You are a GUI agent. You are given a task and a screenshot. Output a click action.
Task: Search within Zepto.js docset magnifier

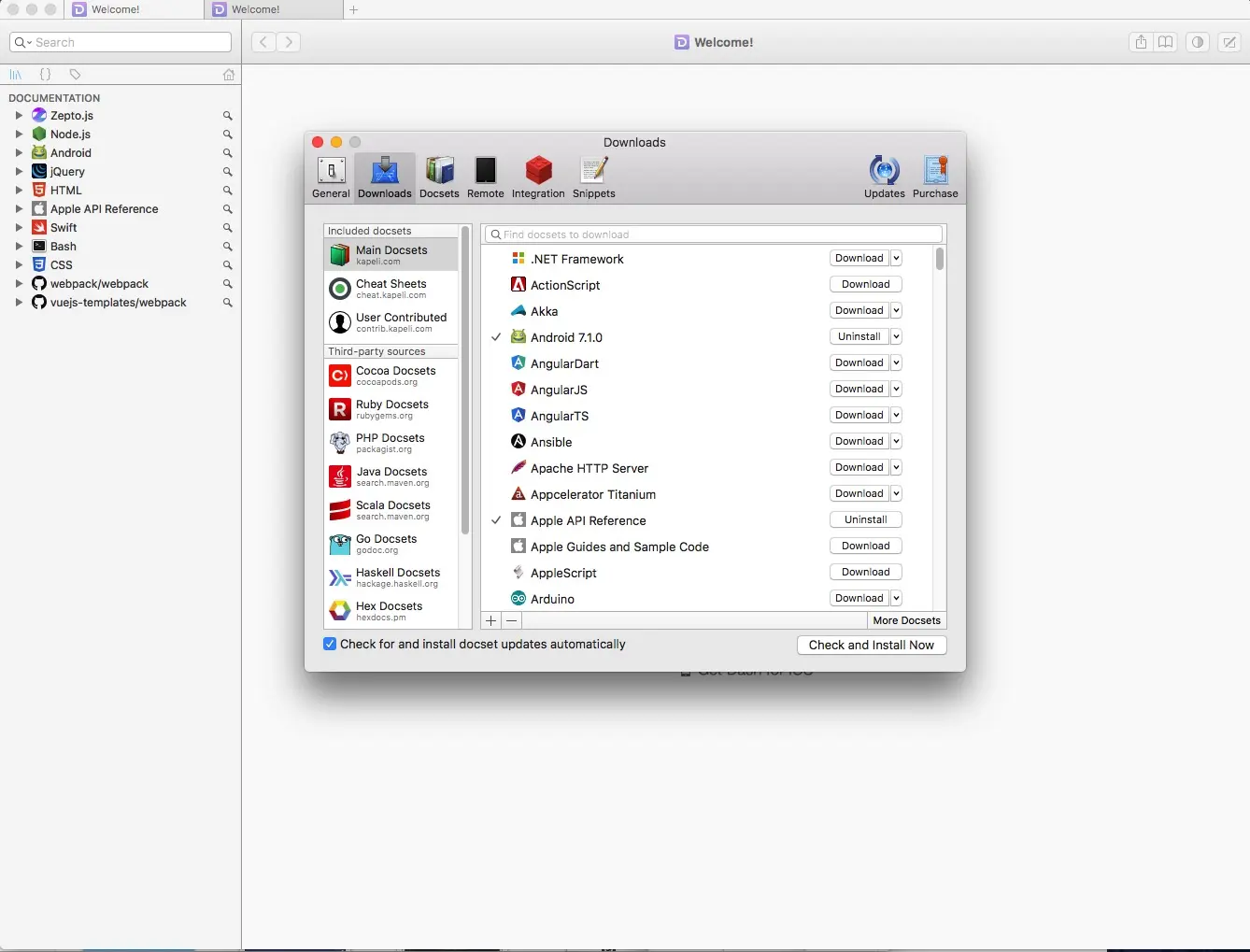(227, 116)
